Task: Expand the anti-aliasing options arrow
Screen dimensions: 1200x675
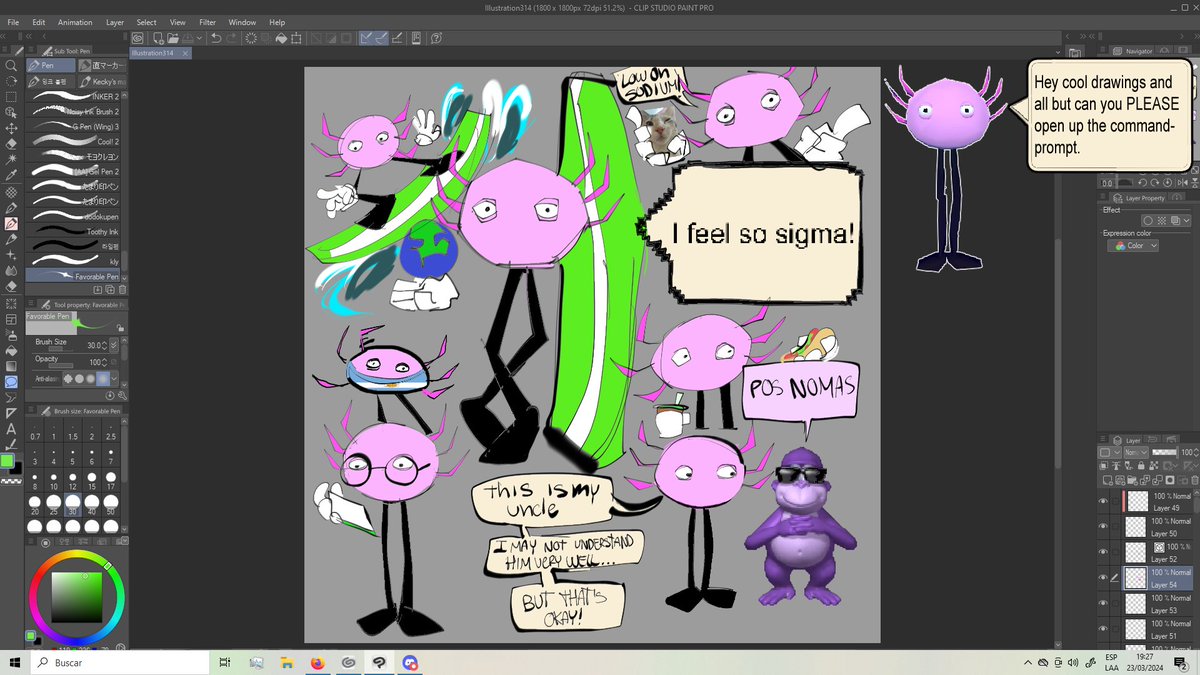Action: click(x=115, y=378)
